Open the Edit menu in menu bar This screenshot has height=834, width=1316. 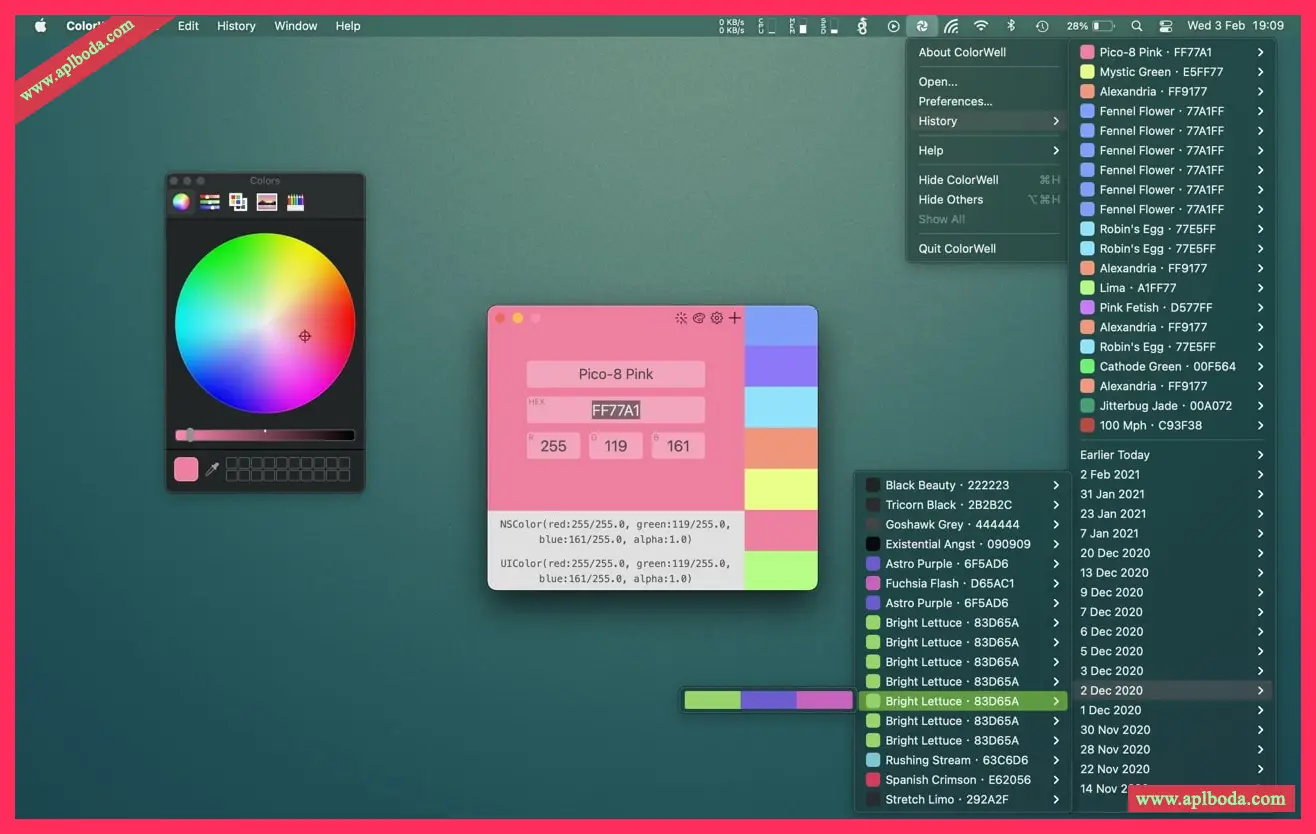(188, 26)
